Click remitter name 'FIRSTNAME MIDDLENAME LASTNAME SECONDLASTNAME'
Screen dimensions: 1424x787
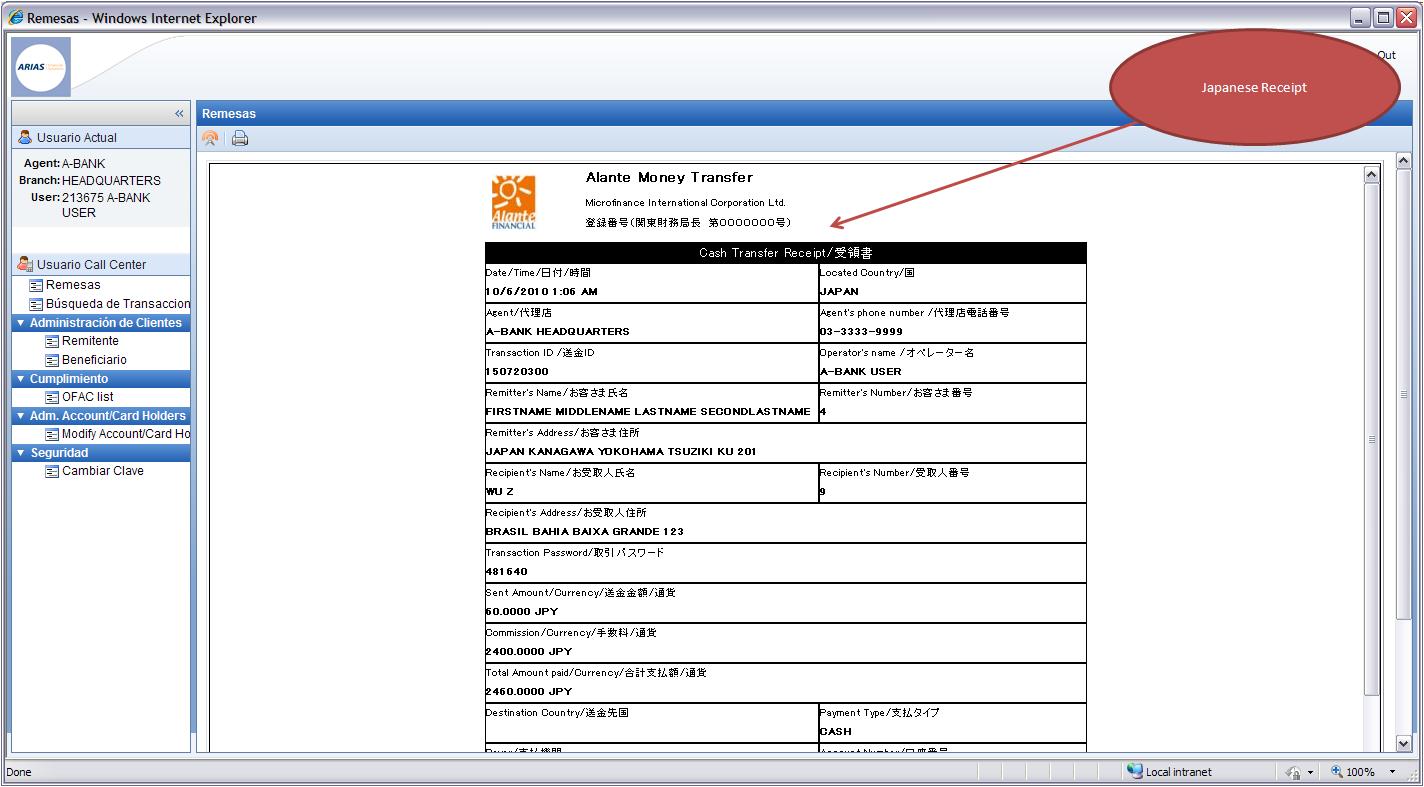click(648, 412)
